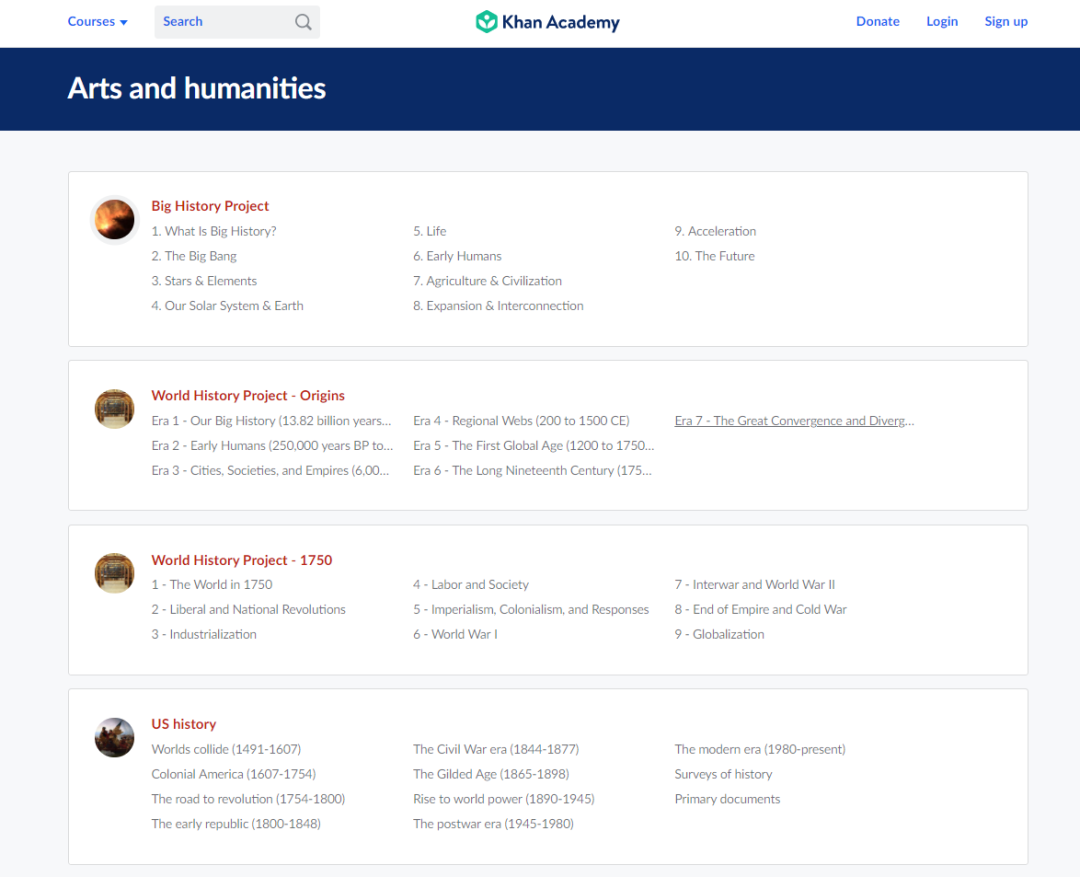Open the Big History Project thumbnail
The image size is (1080, 877).
pyautogui.click(x=114, y=219)
